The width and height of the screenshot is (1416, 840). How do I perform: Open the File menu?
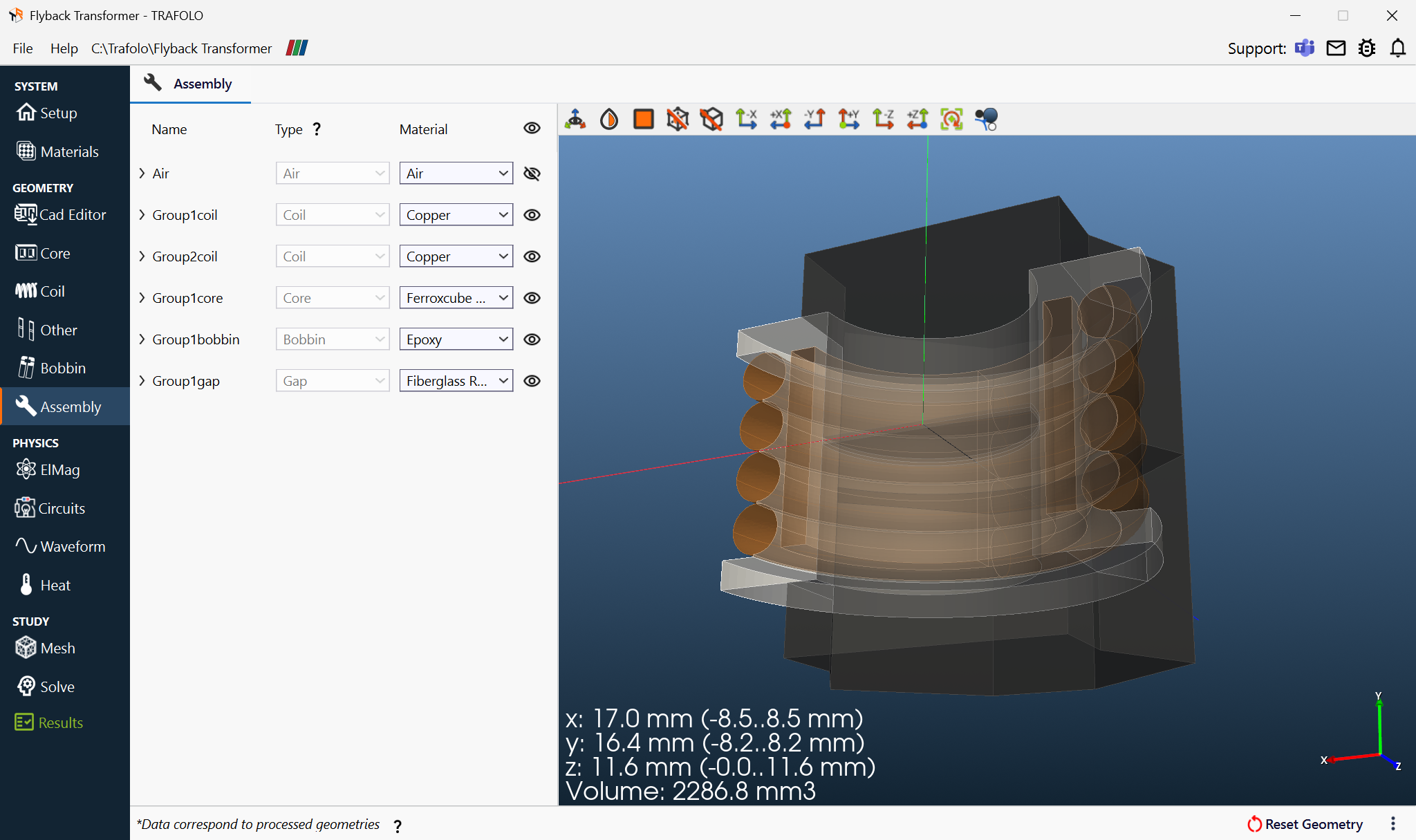23,48
